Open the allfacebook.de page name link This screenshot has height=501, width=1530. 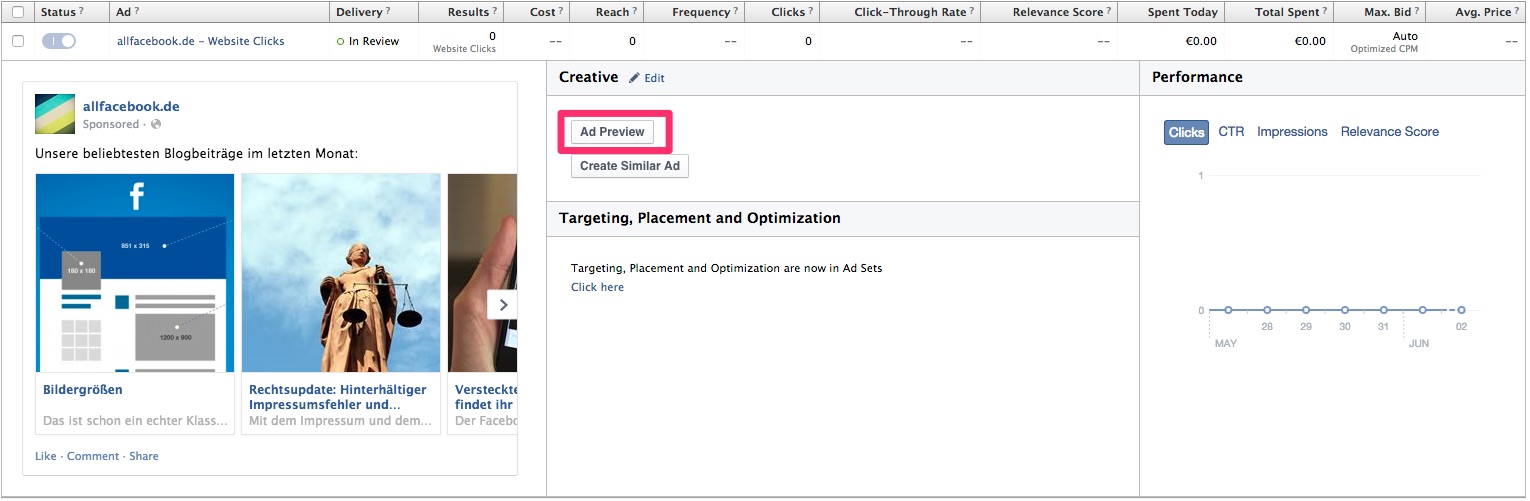click(131, 106)
